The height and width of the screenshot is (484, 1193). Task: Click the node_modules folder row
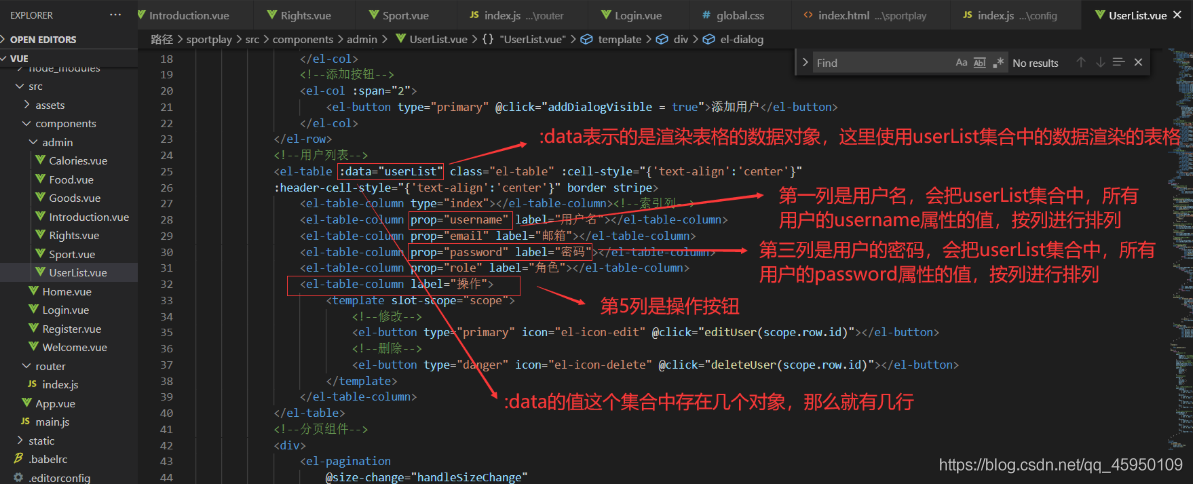tap(68, 69)
